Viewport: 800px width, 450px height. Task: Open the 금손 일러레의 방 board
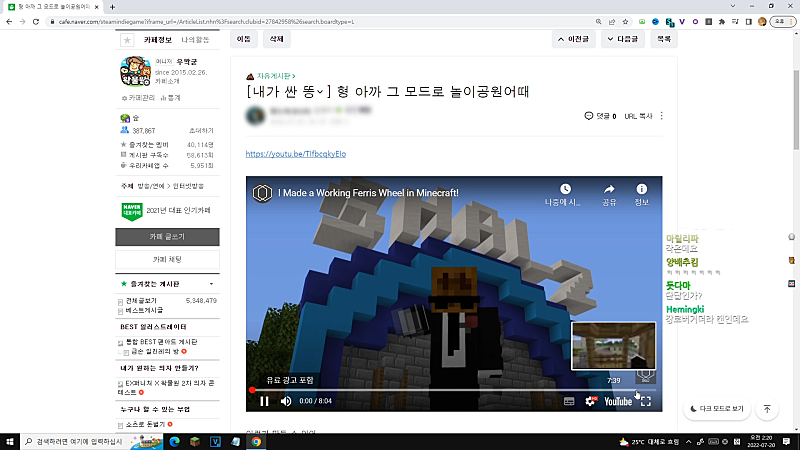pyautogui.click(x=155, y=352)
